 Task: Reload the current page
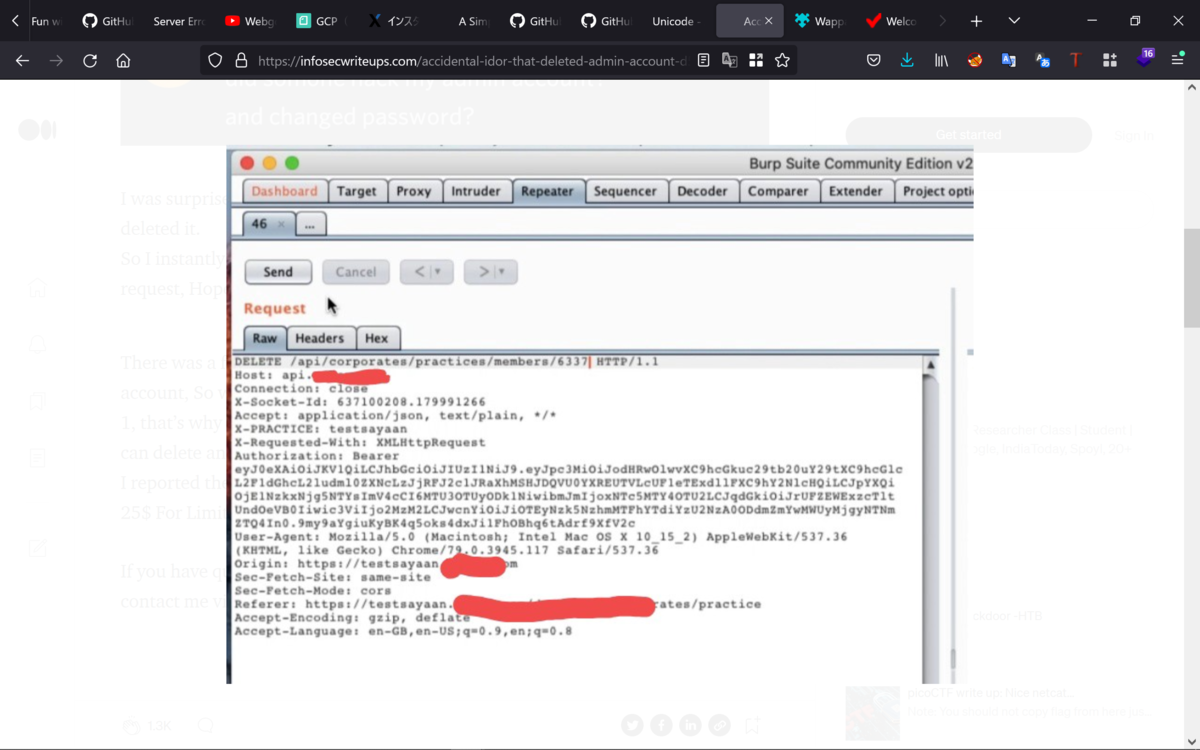[x=90, y=61]
